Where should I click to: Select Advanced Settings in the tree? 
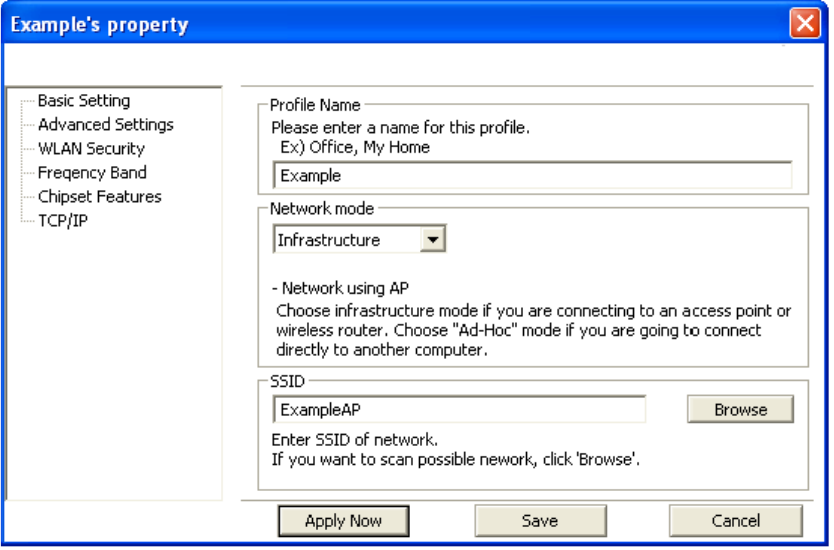pos(106,124)
